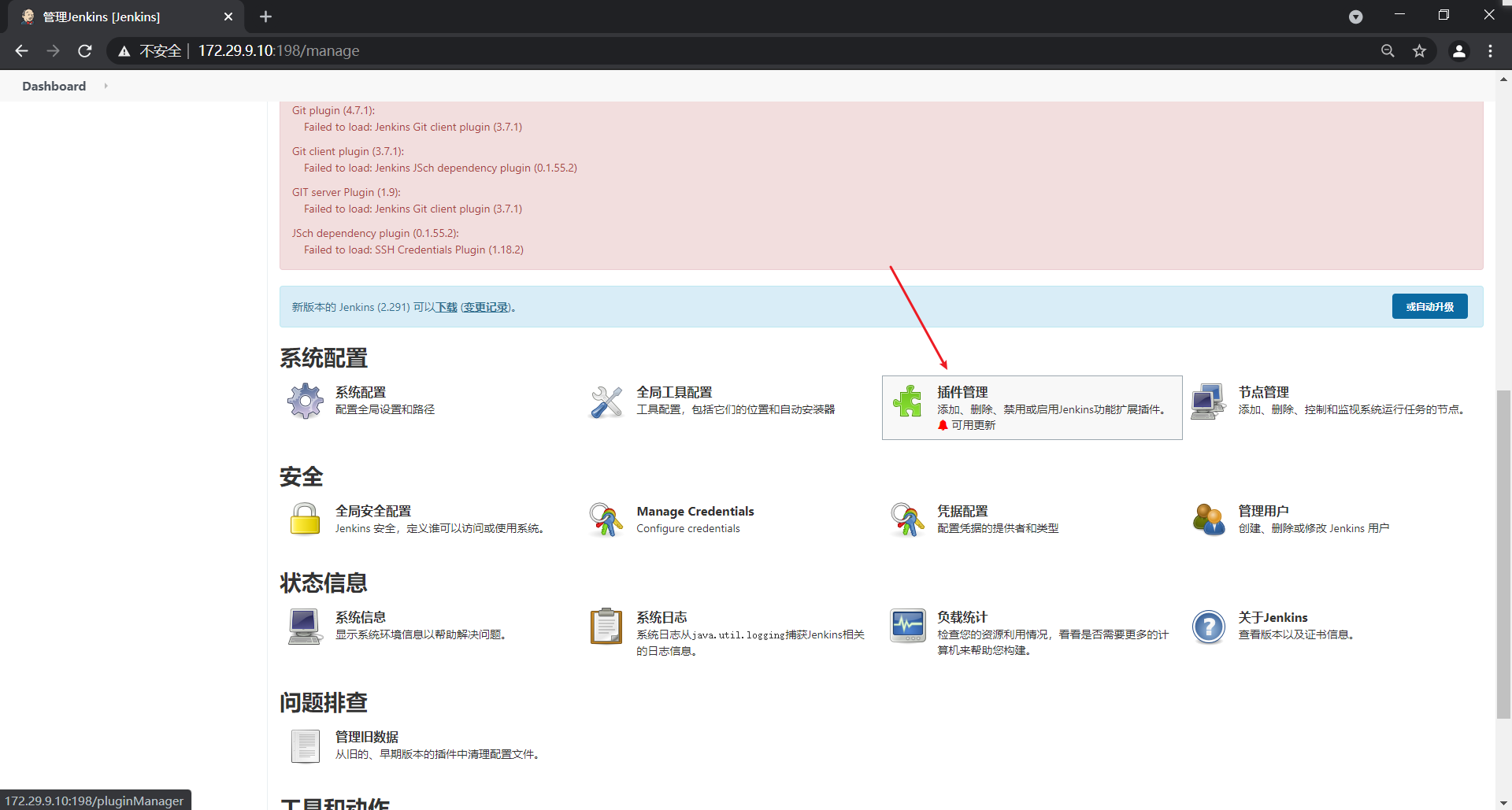Bookmark the page with the star icon

tap(1419, 51)
